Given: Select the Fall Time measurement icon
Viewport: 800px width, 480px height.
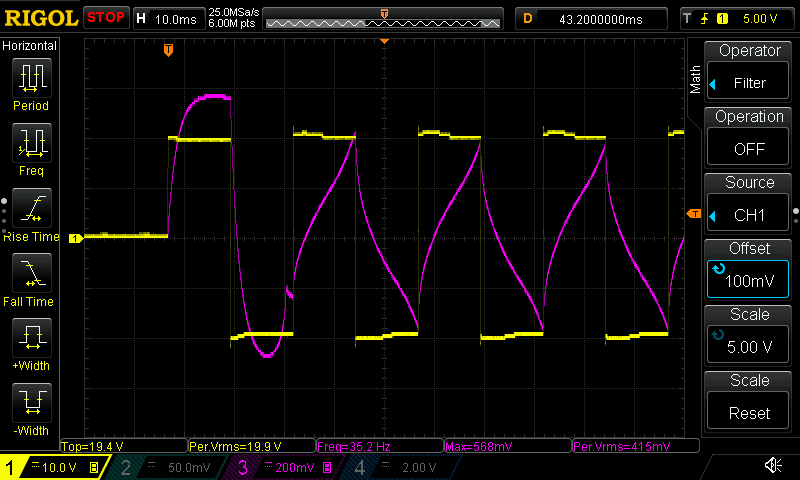Looking at the screenshot, I should pos(32,273).
